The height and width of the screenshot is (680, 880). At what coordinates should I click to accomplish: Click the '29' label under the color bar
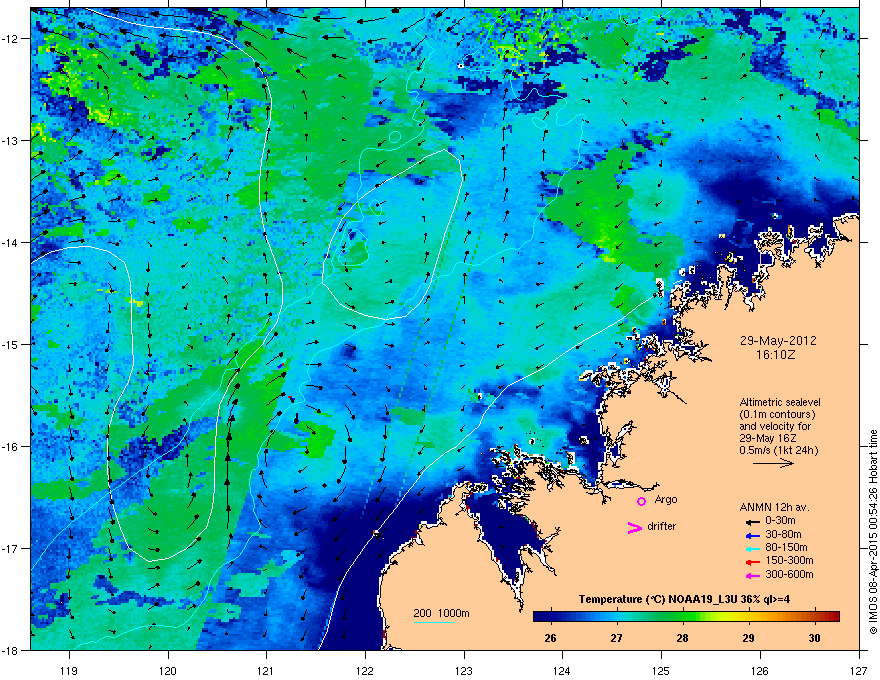click(749, 638)
